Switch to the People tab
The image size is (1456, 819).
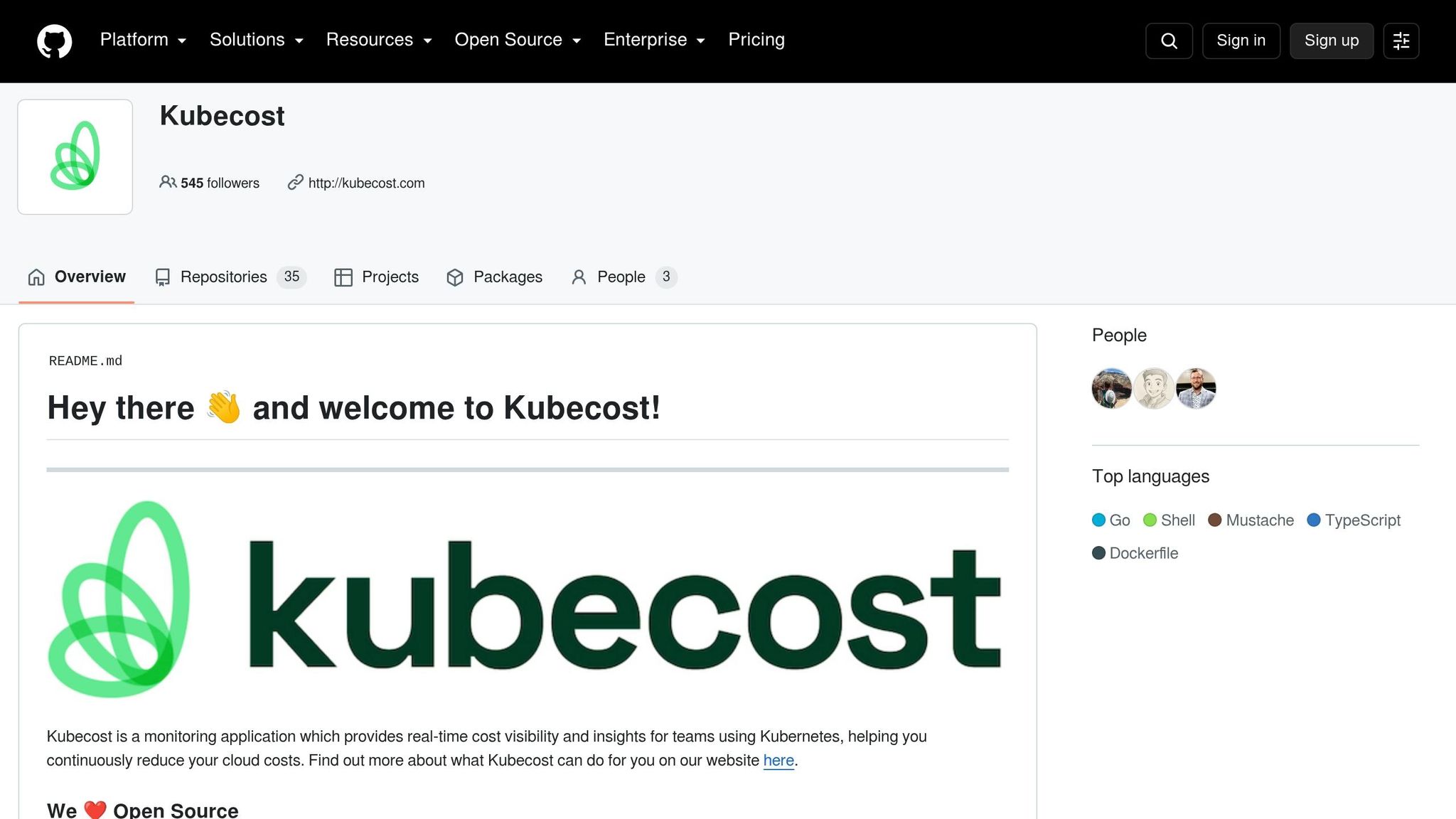[624, 277]
